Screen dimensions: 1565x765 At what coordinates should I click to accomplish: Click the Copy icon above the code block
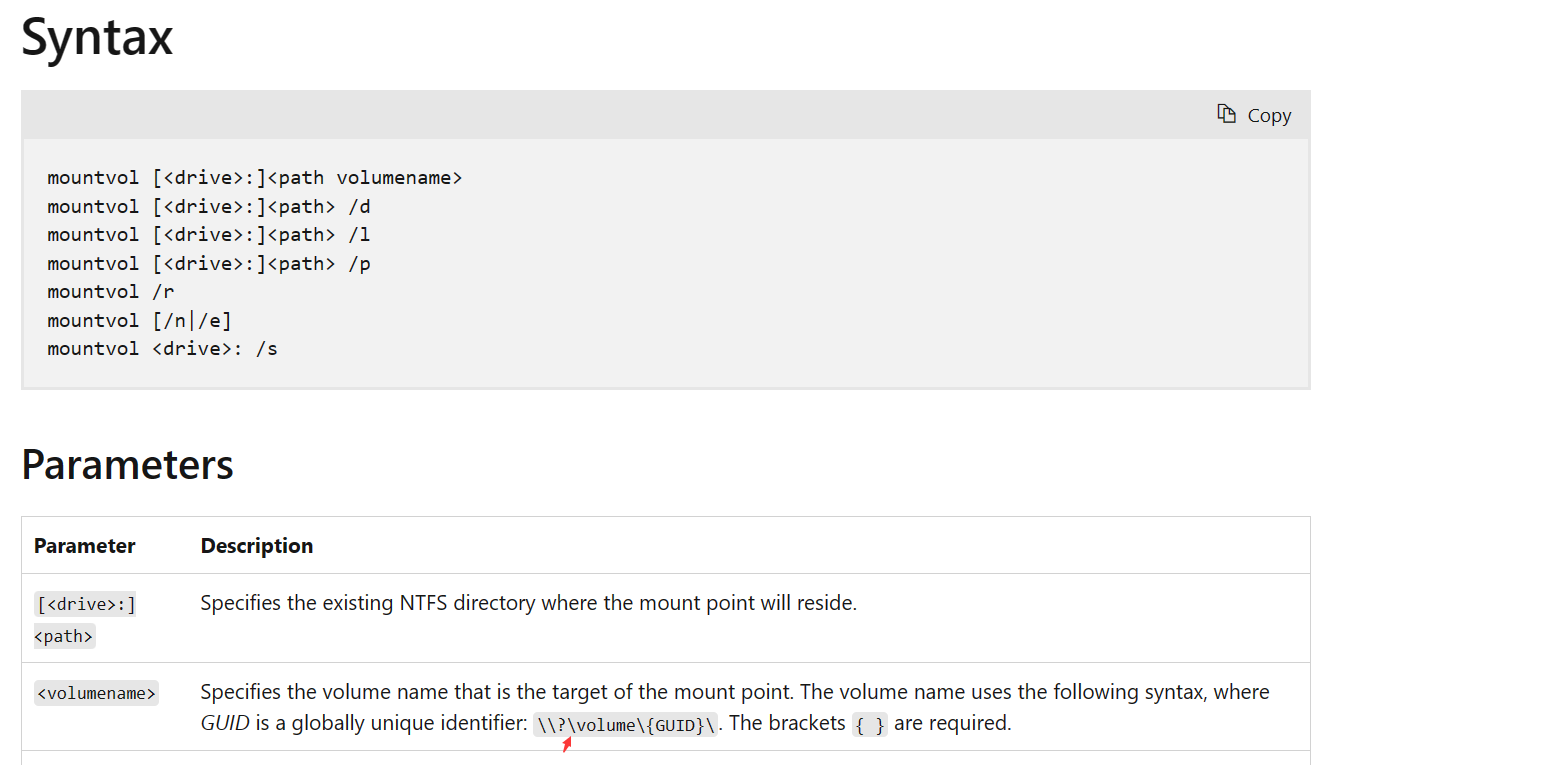(1226, 114)
